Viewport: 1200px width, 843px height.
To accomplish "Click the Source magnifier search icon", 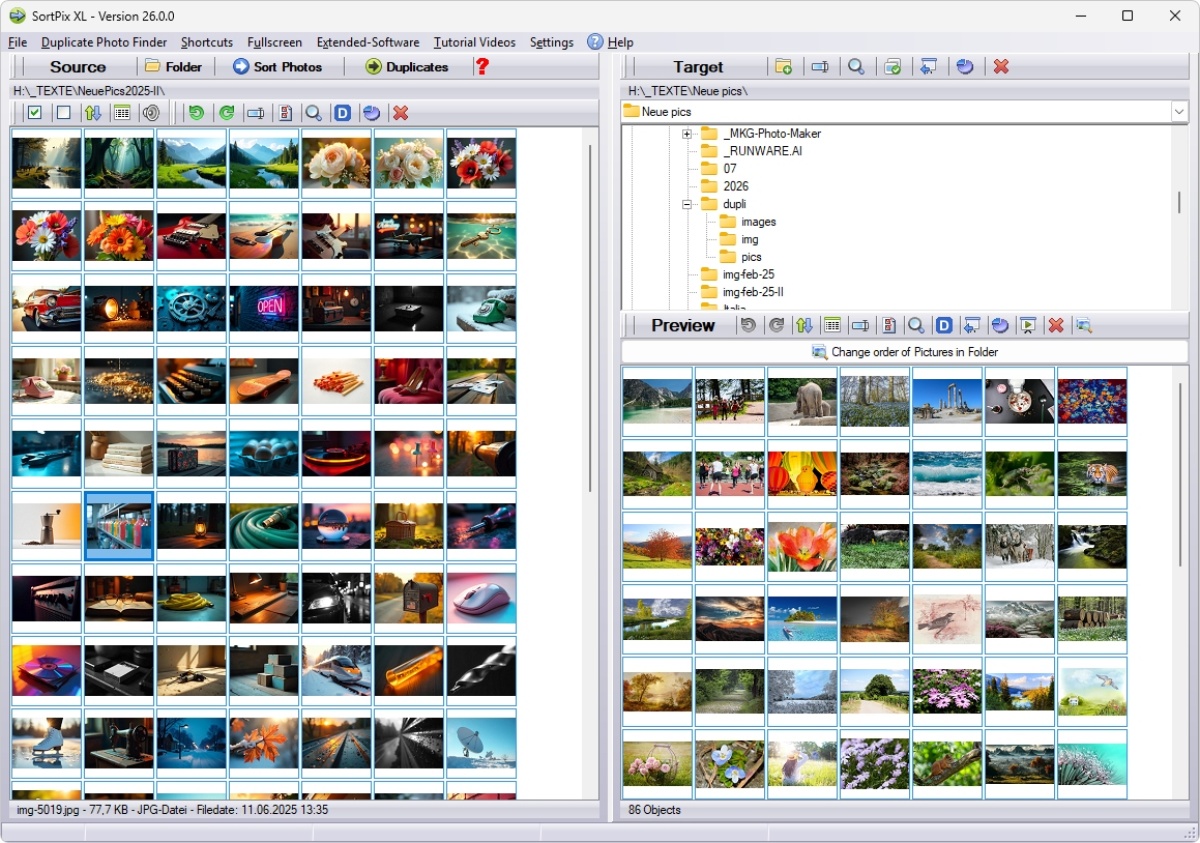I will [314, 113].
